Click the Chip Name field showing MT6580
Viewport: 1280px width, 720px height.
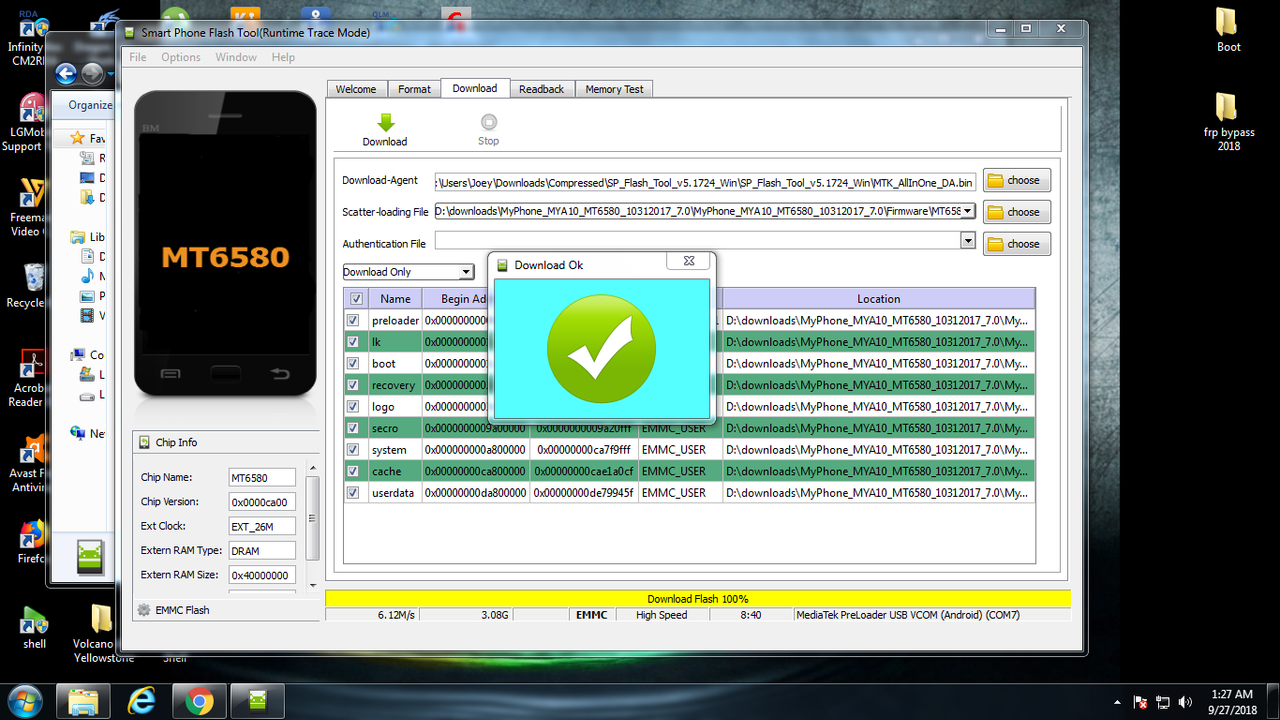(262, 477)
